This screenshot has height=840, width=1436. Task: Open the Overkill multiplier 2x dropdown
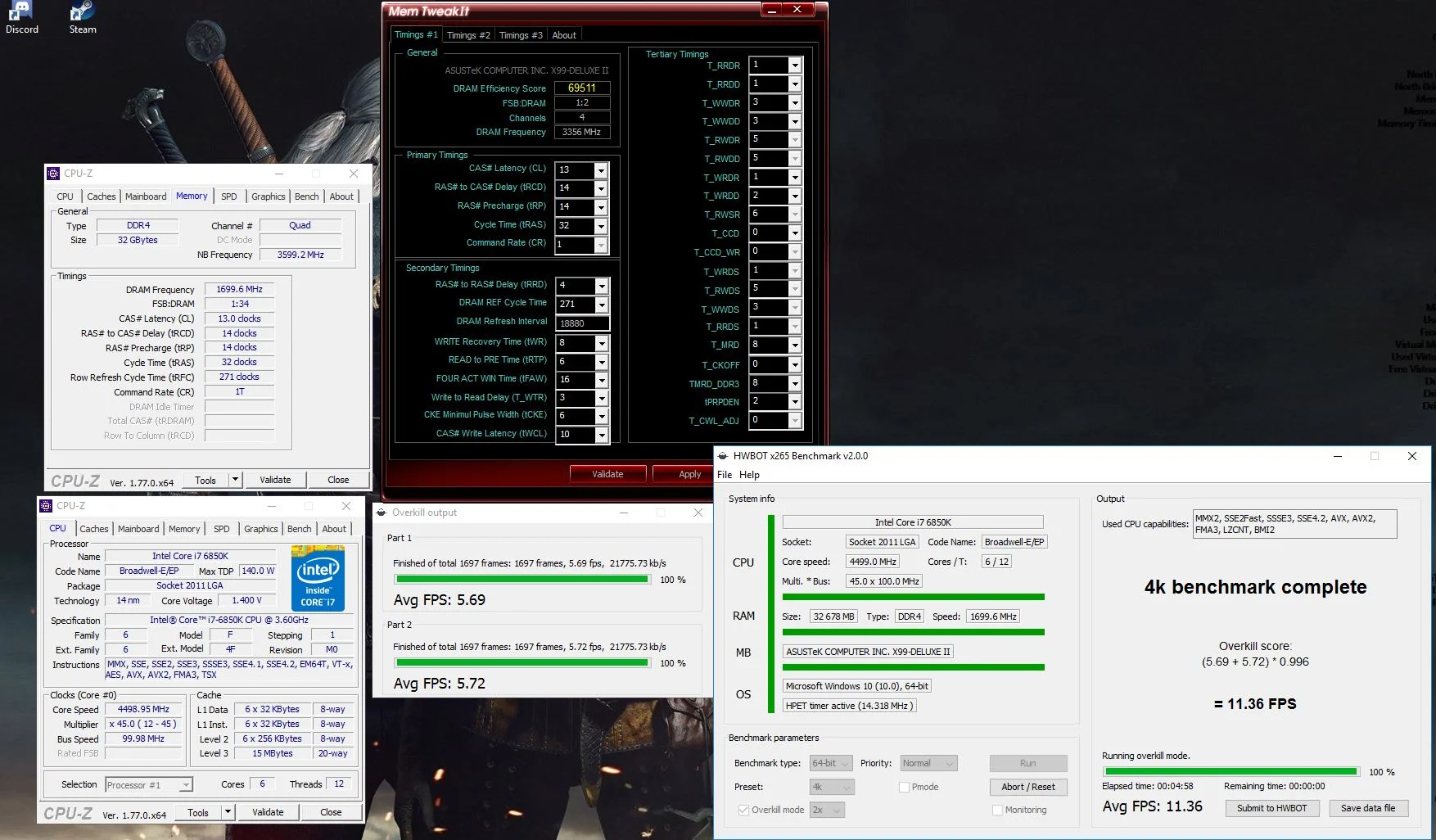[x=827, y=810]
